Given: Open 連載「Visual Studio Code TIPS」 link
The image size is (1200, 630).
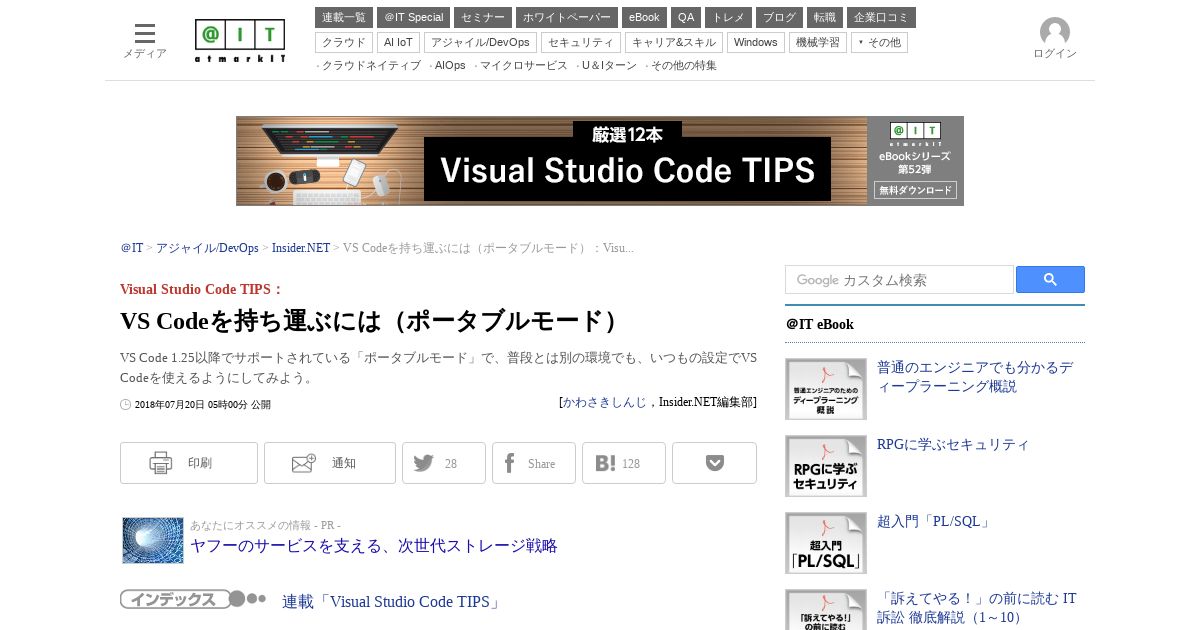Looking at the screenshot, I should [x=392, y=602].
